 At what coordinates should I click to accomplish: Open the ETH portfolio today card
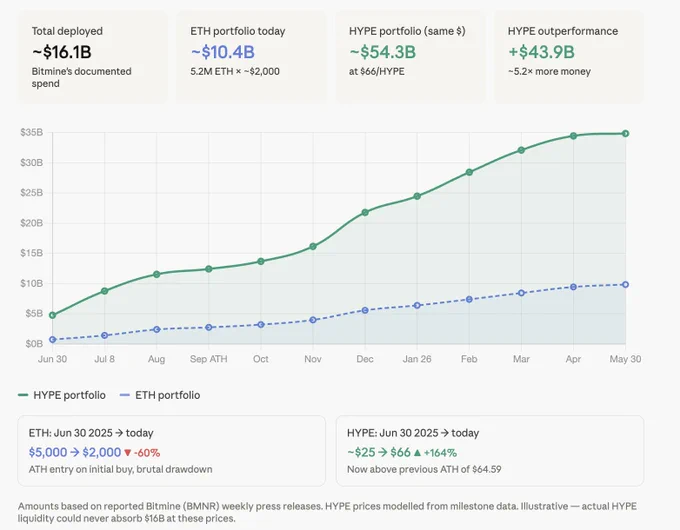(x=251, y=57)
